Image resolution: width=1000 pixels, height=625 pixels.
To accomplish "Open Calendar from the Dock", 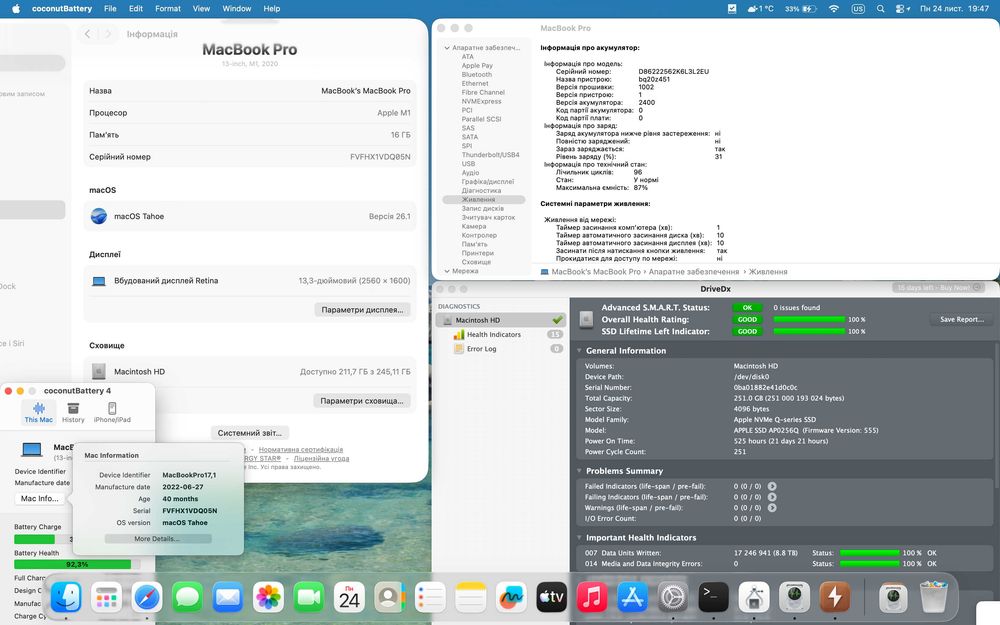I will pos(349,598).
